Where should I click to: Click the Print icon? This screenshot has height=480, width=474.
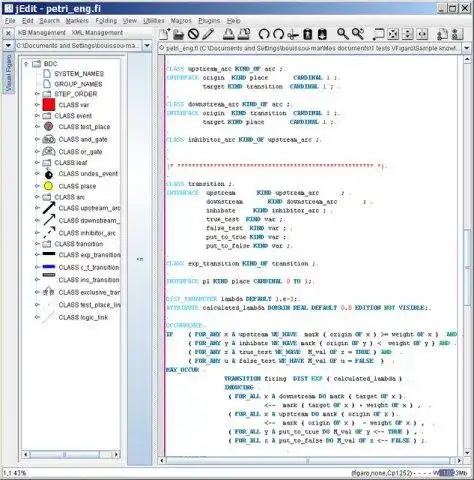(x=228, y=34)
